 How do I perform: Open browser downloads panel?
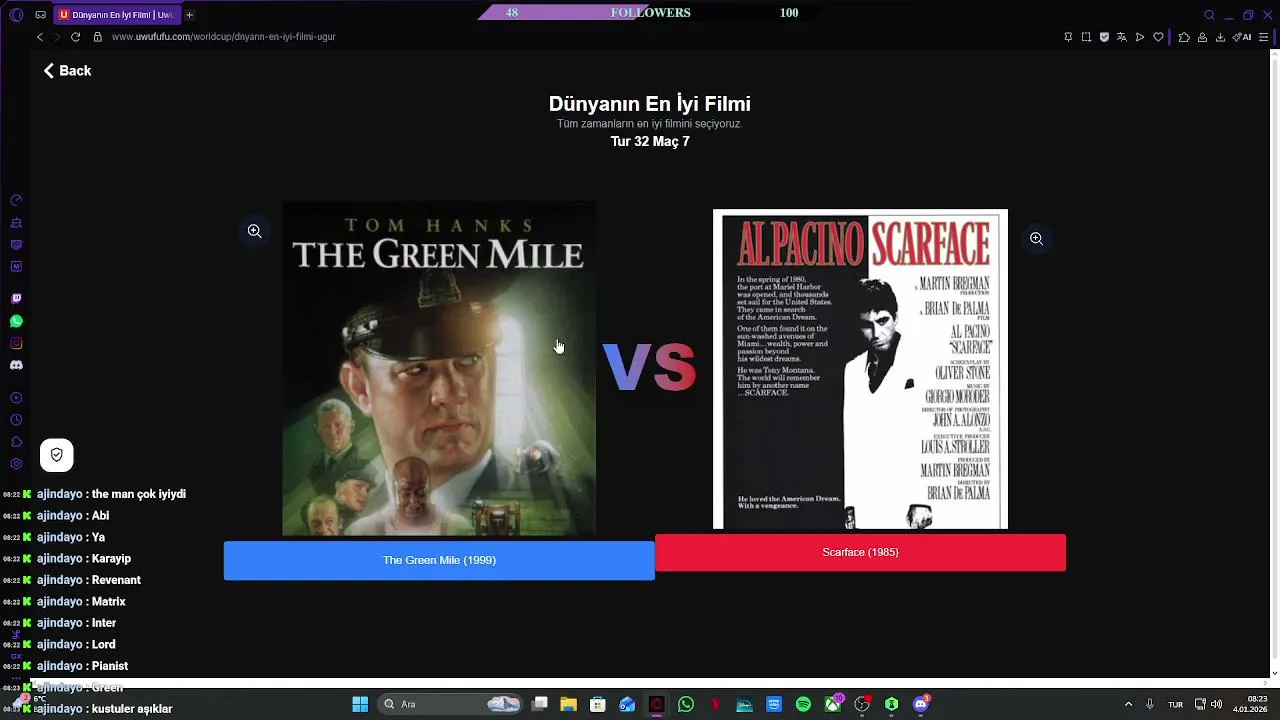pos(1220,37)
